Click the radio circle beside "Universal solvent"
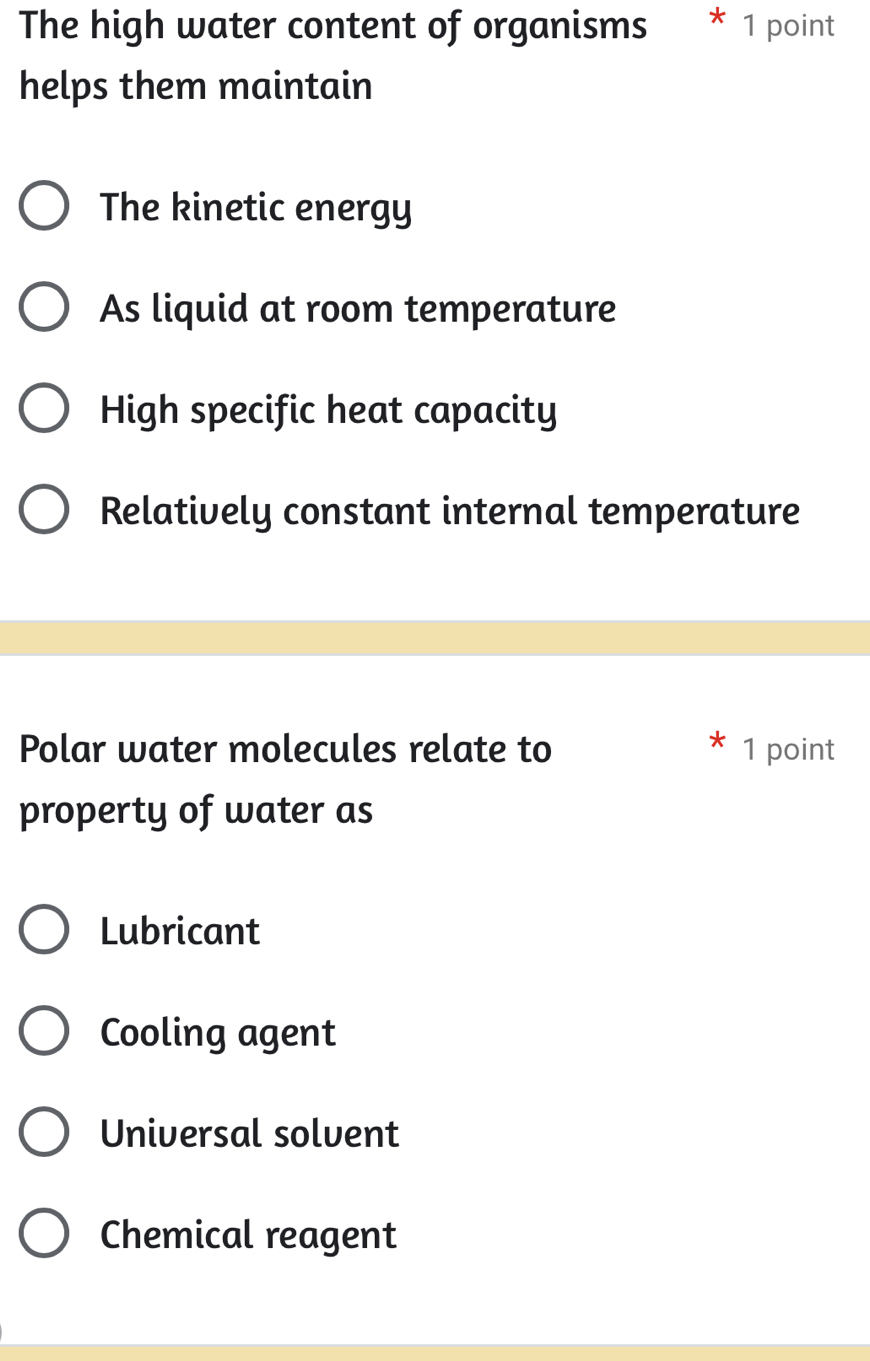This screenshot has height=1361, width=870. [44, 1131]
